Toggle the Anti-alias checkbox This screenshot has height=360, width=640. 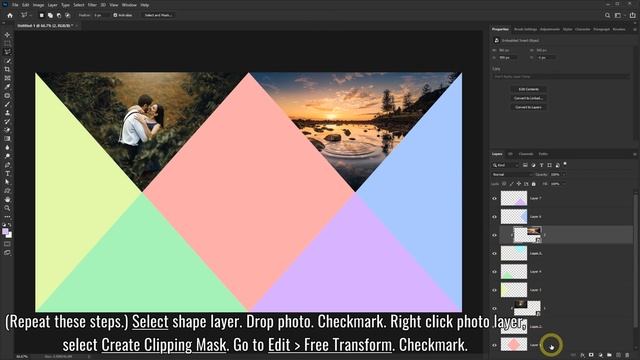[x=115, y=15]
